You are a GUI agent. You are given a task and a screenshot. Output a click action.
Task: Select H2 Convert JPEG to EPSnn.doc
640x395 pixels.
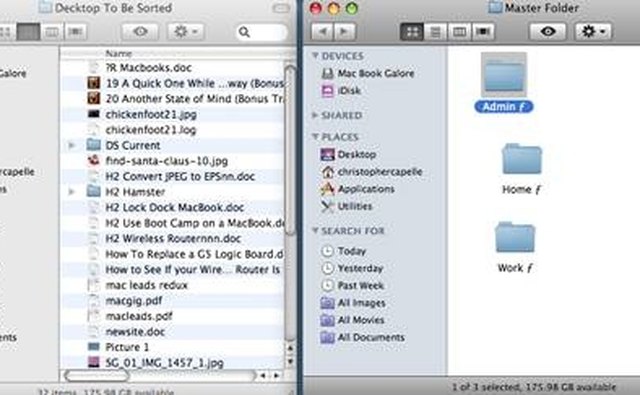click(x=171, y=176)
